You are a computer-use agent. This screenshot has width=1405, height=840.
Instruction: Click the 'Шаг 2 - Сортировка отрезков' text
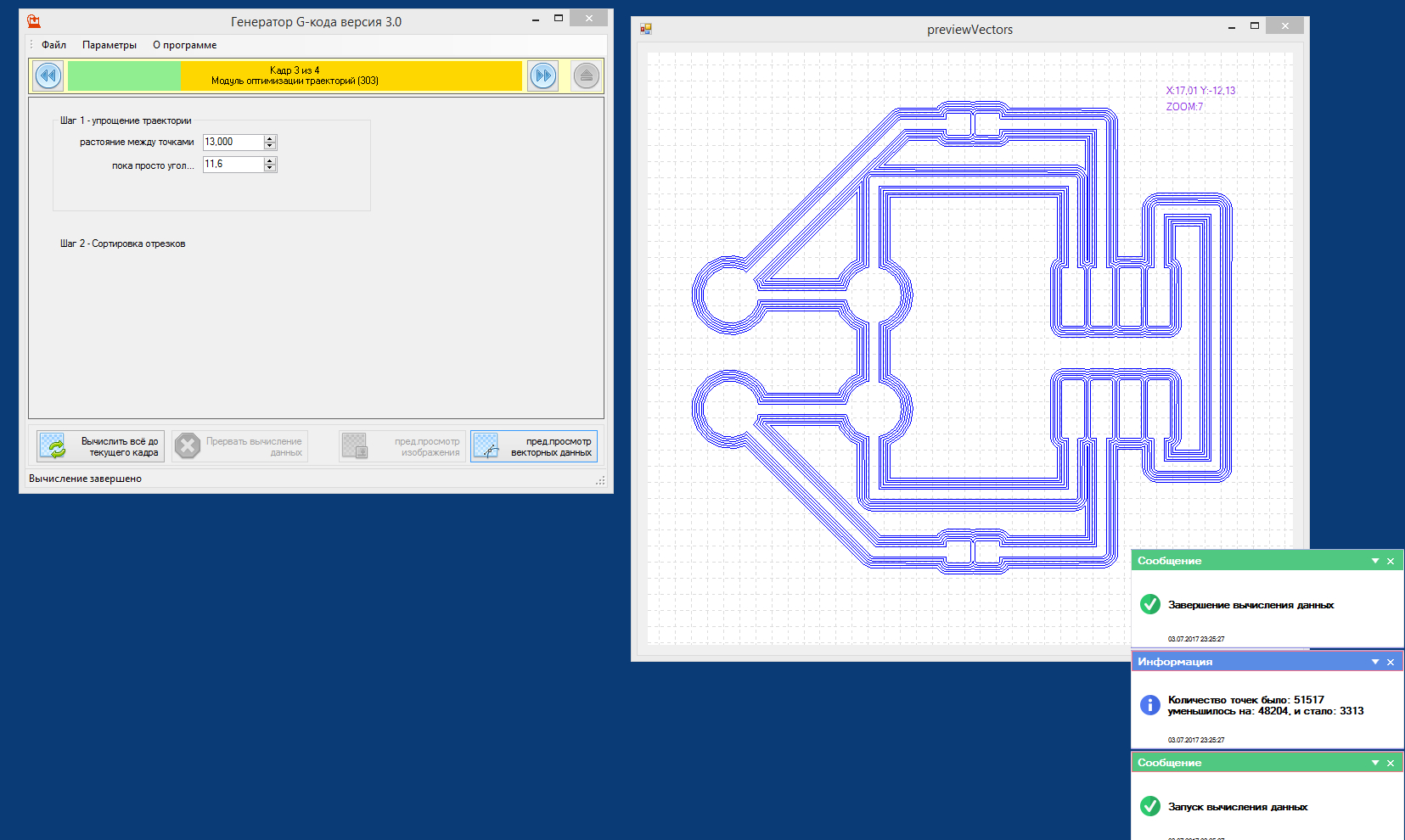(122, 244)
